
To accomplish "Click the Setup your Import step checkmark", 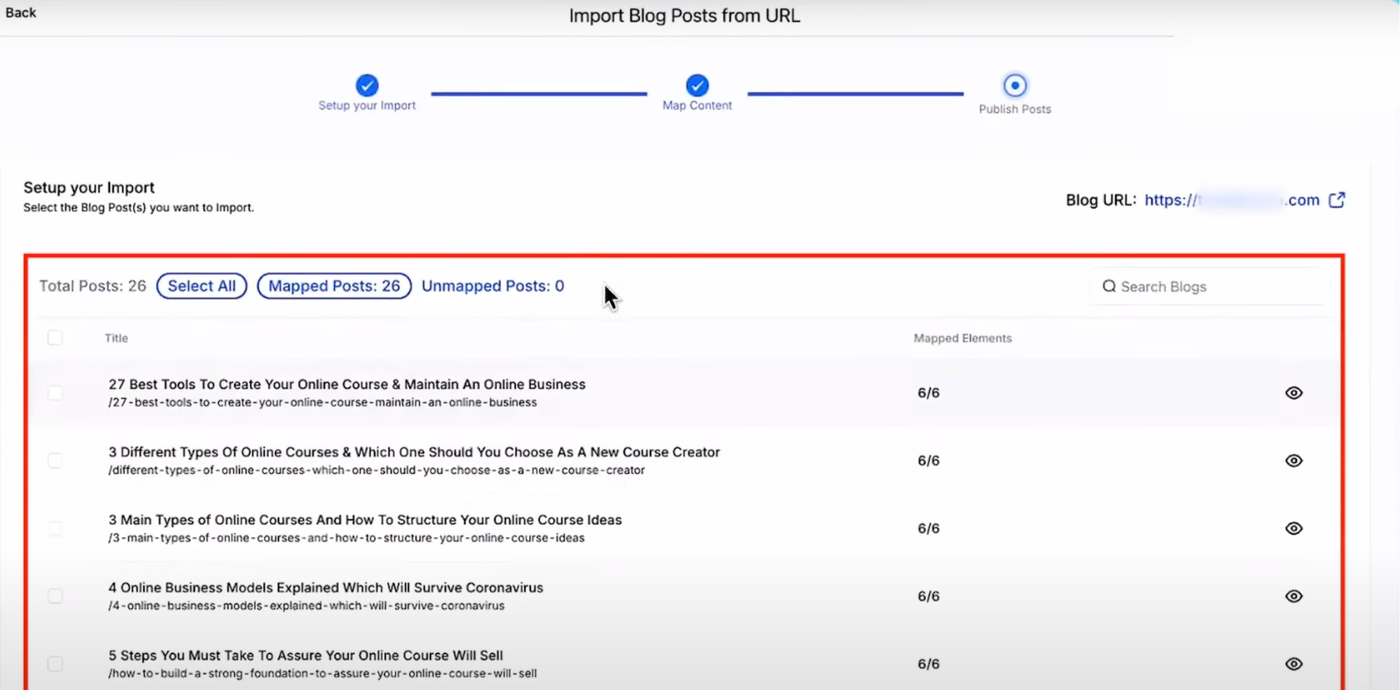I will tap(367, 85).
